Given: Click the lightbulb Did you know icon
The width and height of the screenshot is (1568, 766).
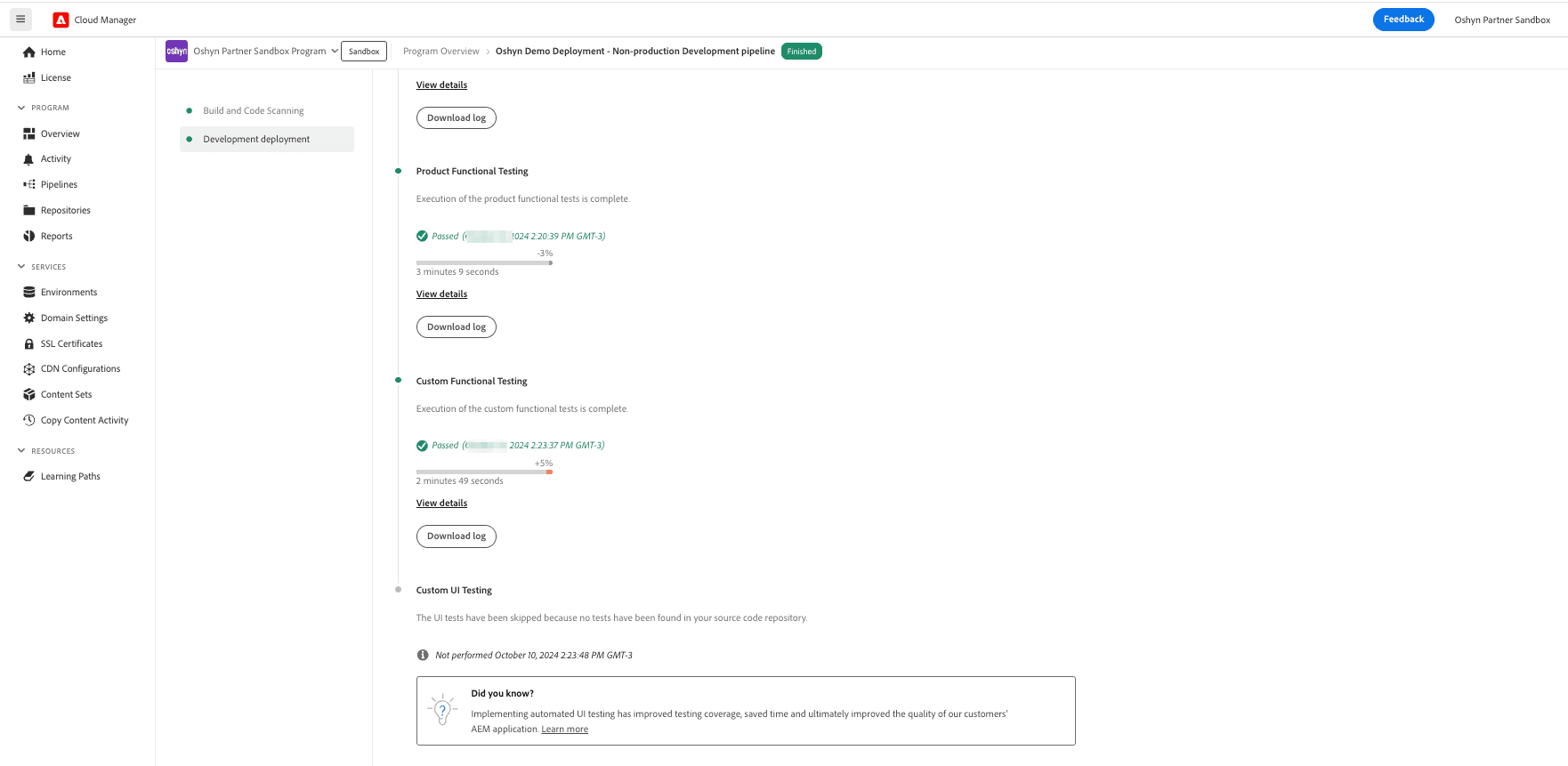Looking at the screenshot, I should coord(442,710).
